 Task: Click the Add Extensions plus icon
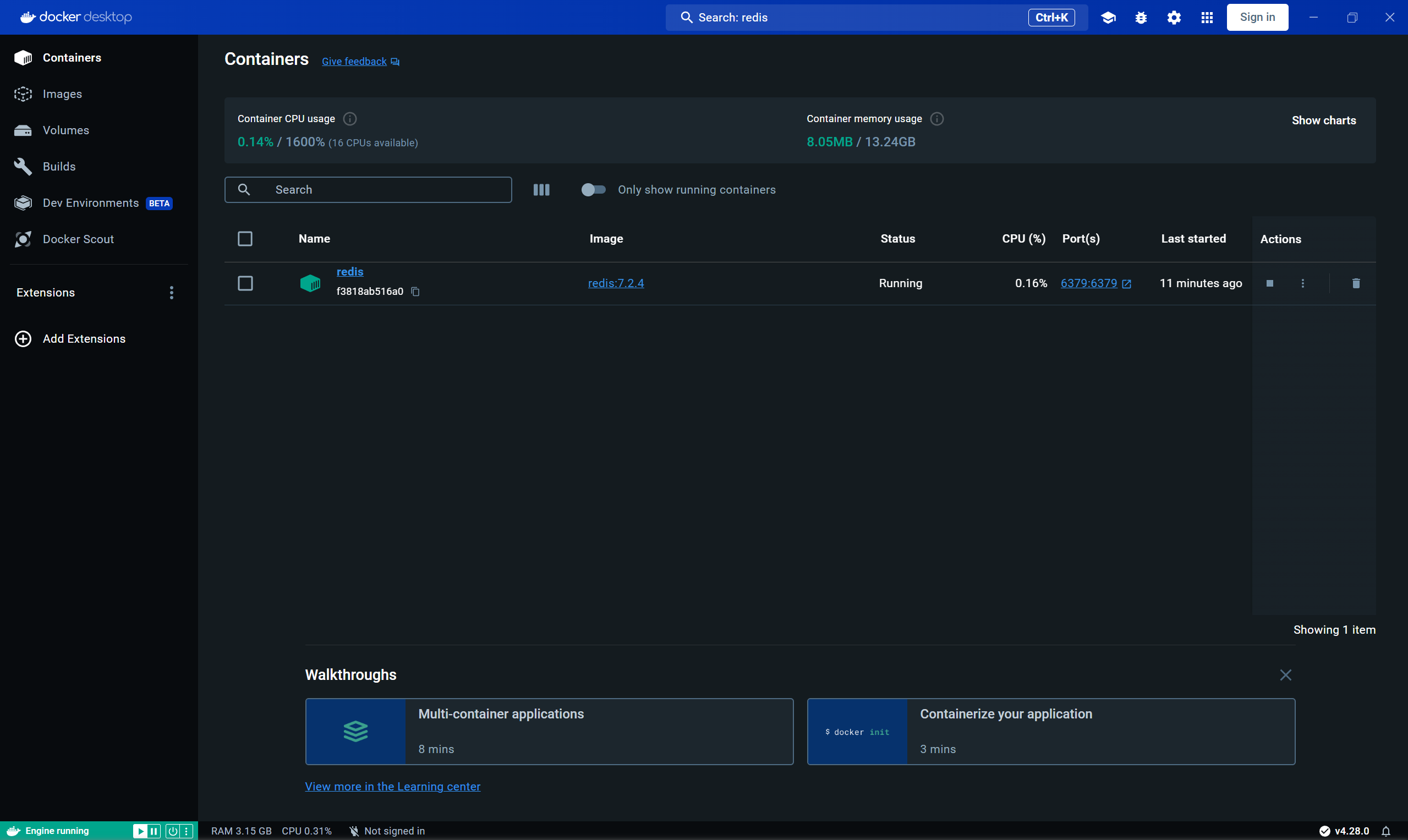23,338
